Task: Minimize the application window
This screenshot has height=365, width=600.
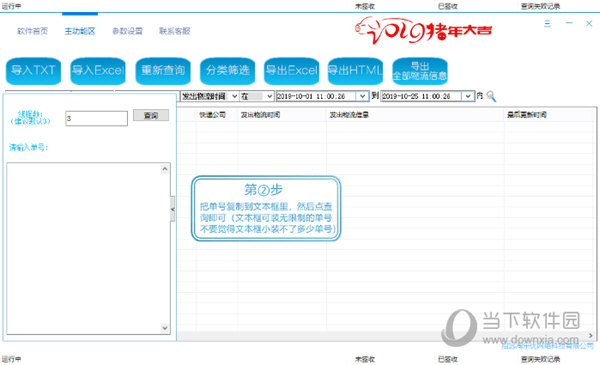Action: click(x=569, y=23)
